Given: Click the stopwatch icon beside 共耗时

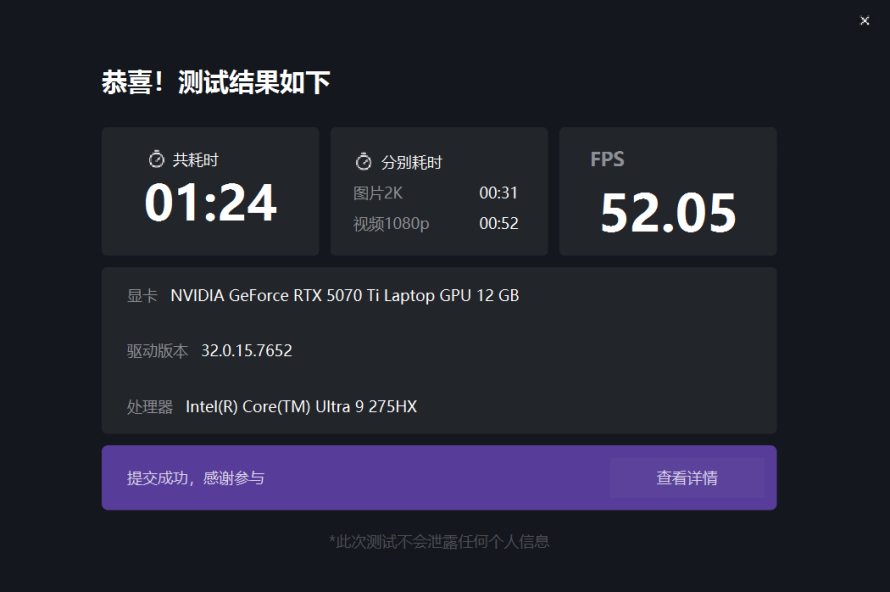Looking at the screenshot, I should click(156, 159).
